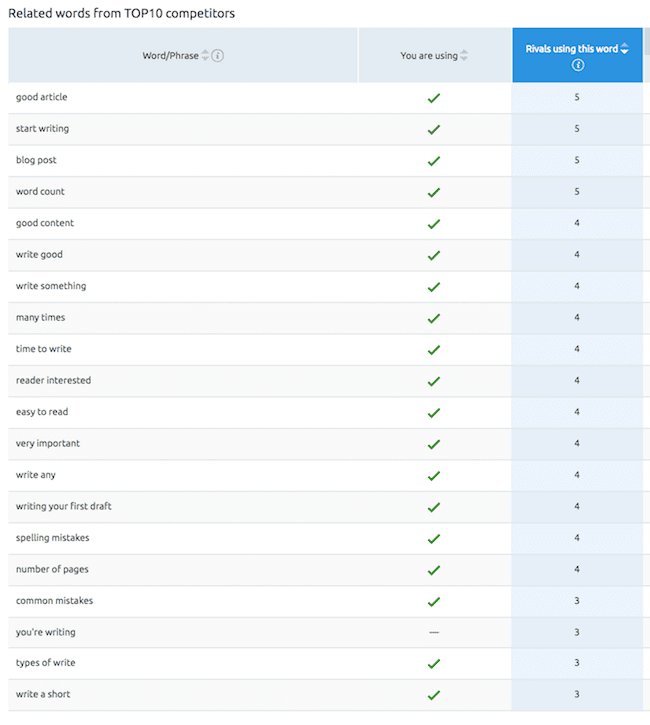Click heading 'Related words from TOP10 competitors'
650x725 pixels.
coord(122,13)
